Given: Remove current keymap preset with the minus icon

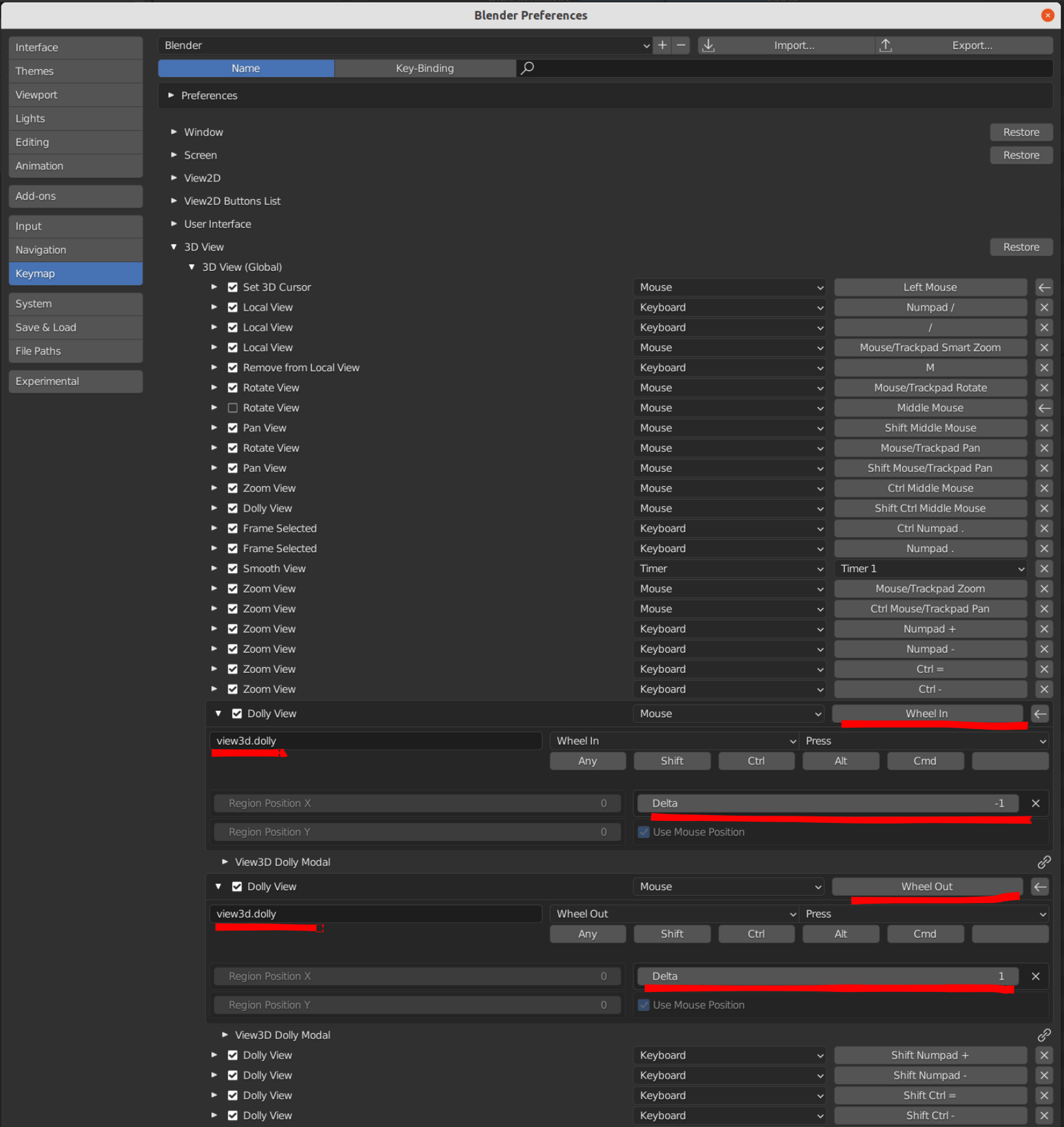Looking at the screenshot, I should point(681,45).
